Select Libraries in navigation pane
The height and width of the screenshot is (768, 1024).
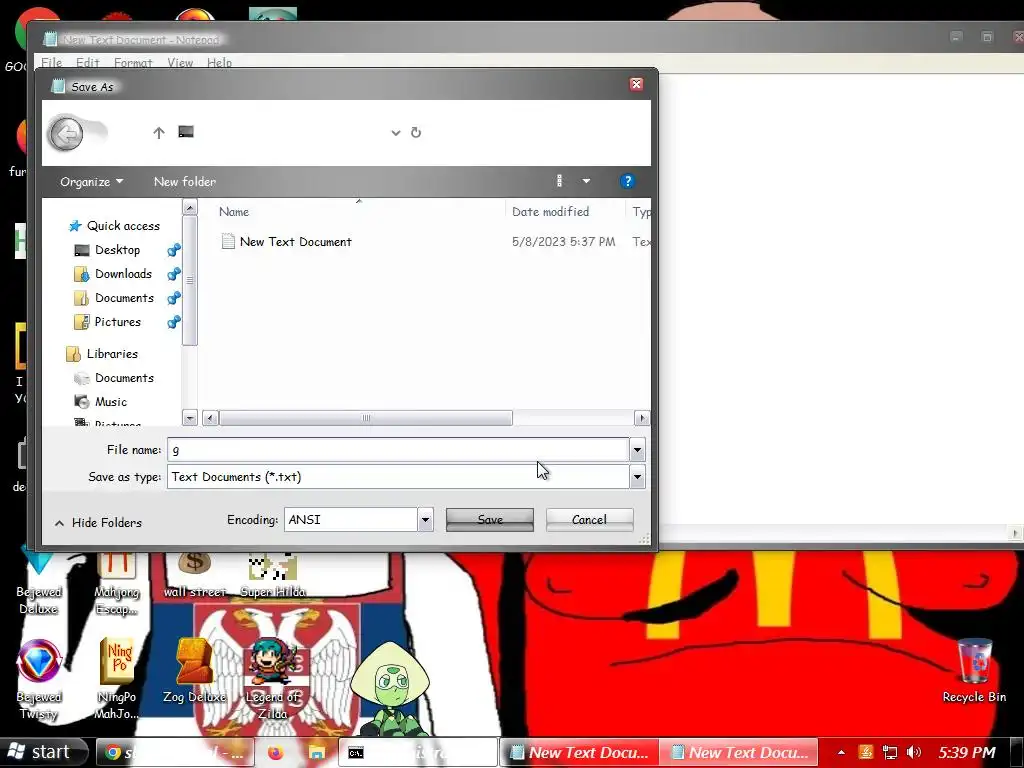click(112, 353)
